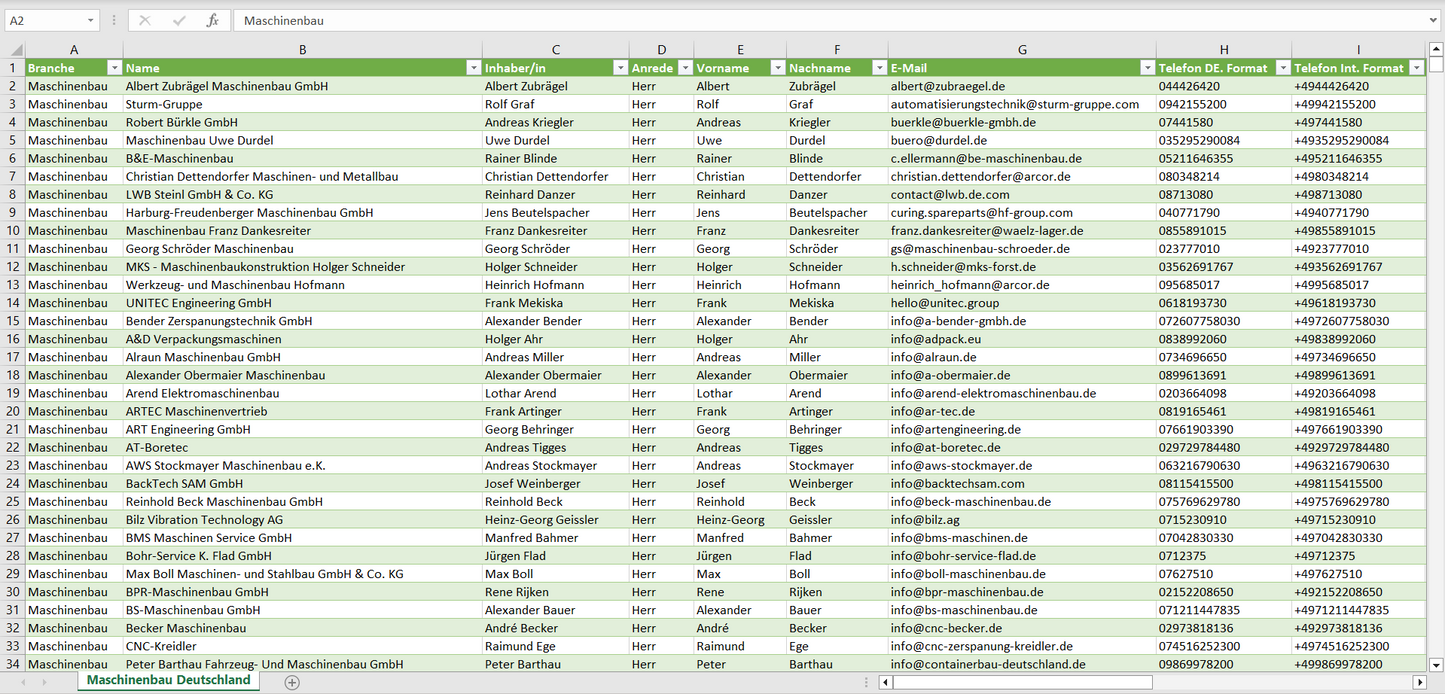Open the E-Mail column filter dropdown
Image resolution: width=1445 pixels, height=694 pixels.
(x=1147, y=68)
